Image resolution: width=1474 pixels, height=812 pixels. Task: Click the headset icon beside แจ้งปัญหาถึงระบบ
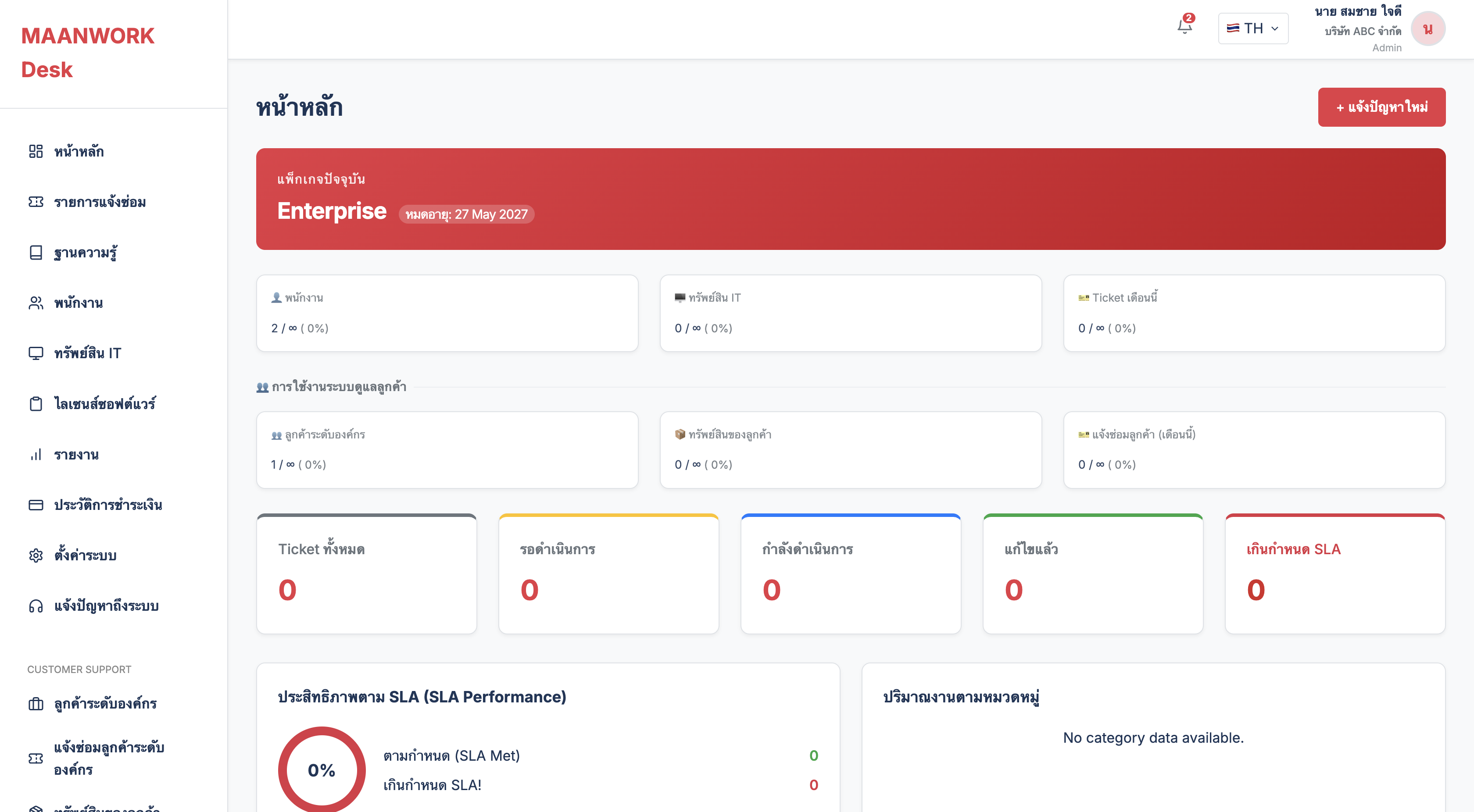[x=36, y=606]
